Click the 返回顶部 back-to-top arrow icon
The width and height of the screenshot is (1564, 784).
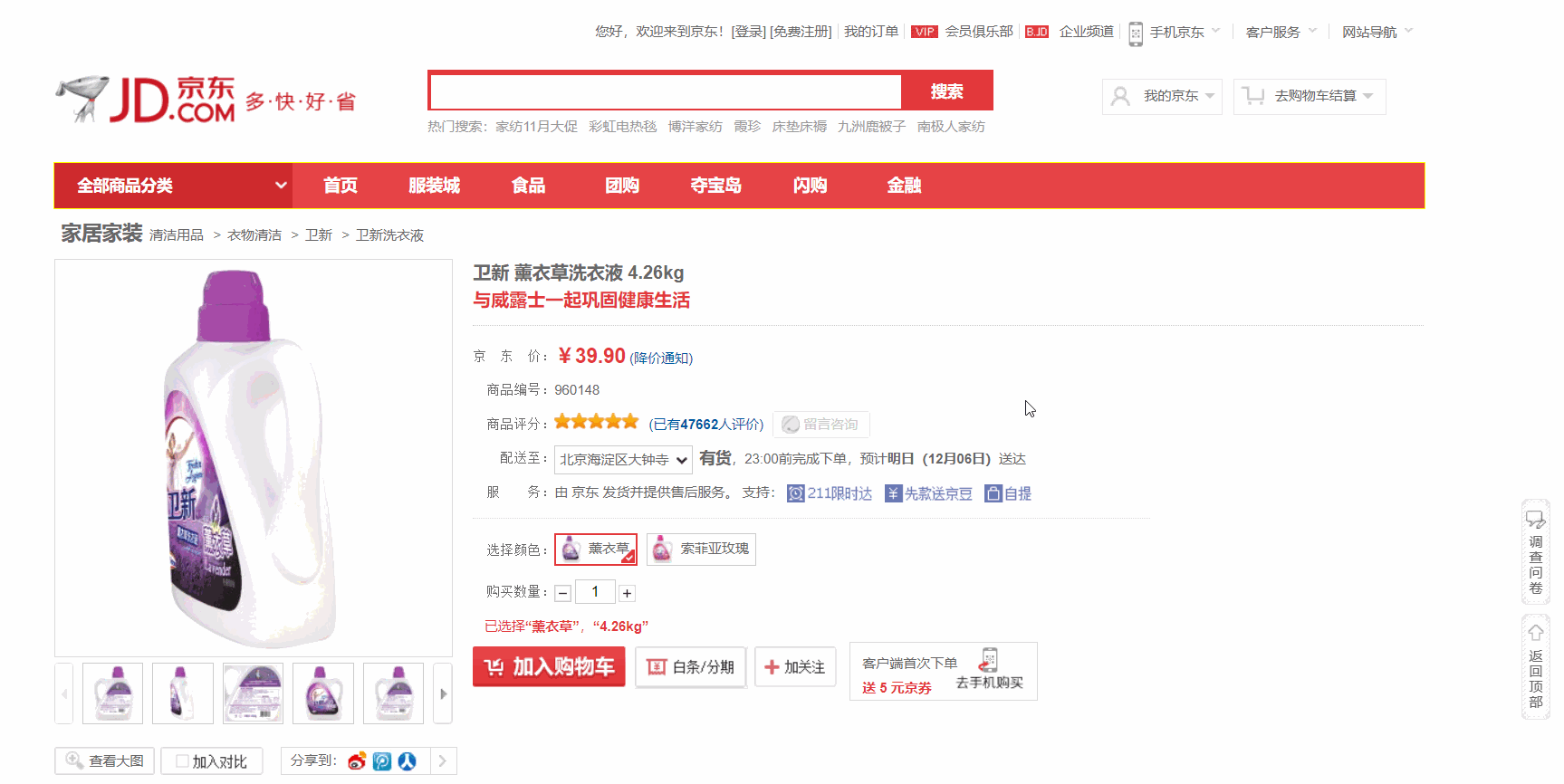tap(1536, 633)
